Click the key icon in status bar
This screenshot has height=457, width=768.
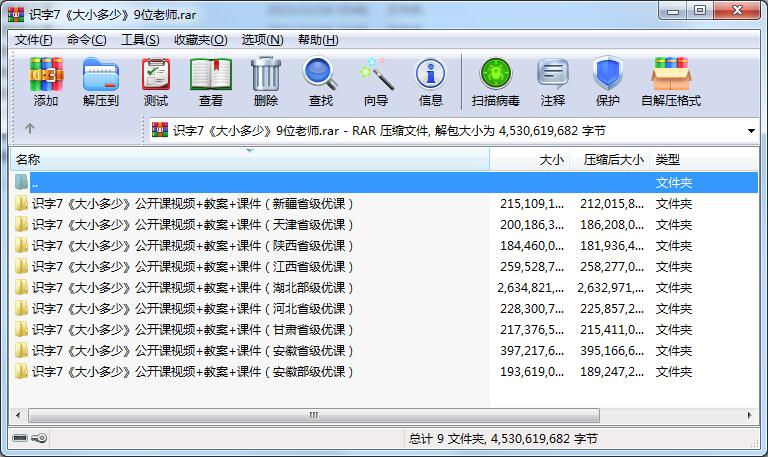click(39, 437)
